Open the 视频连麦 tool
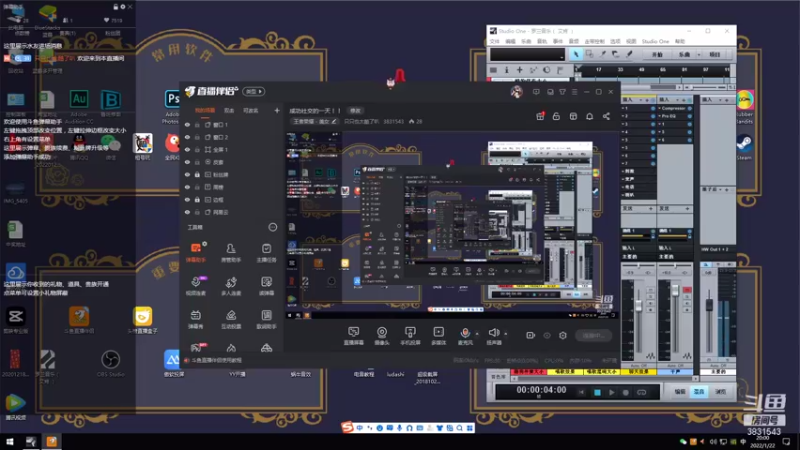 (x=195, y=286)
